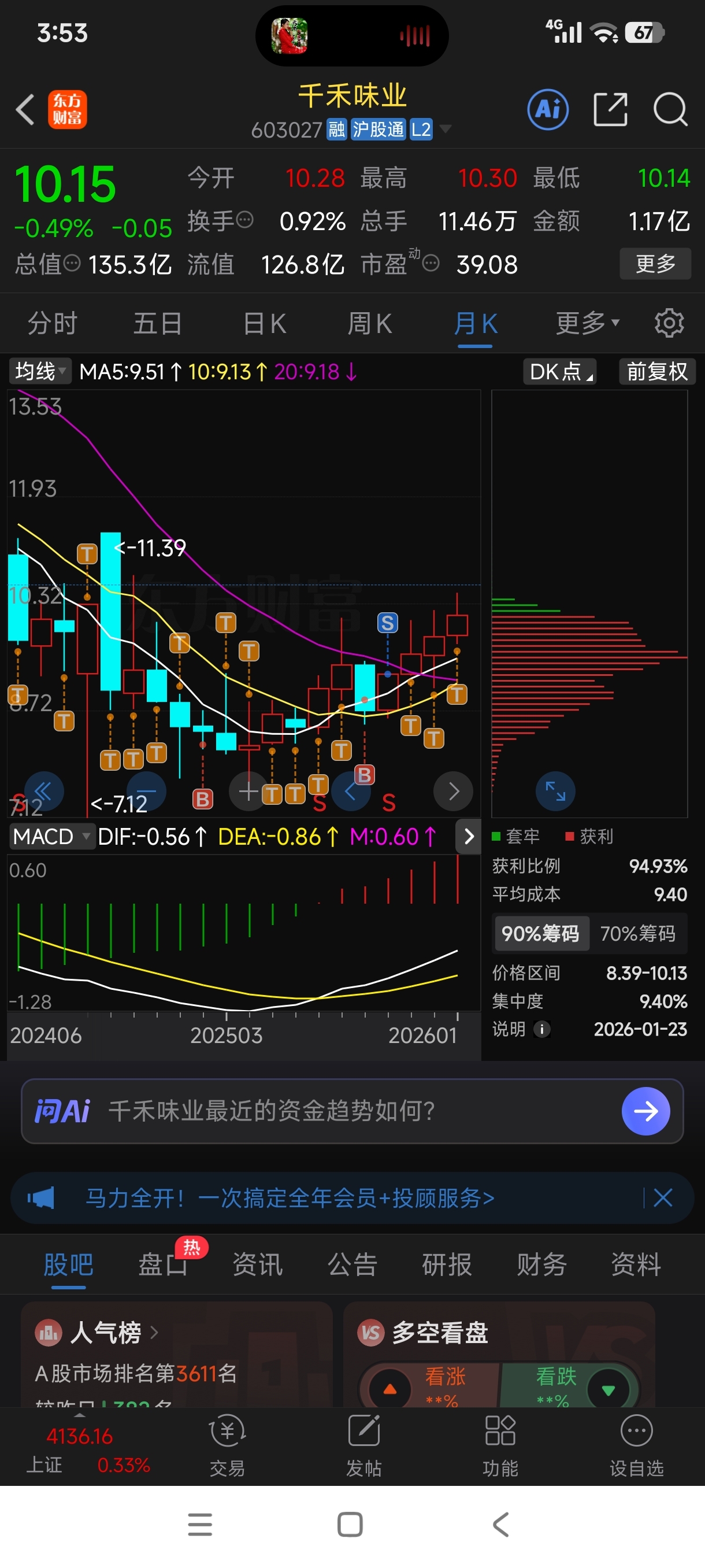Viewport: 705px width, 1568px height.
Task: Open 上证 index 4136.16 ticker
Action: [x=88, y=1449]
